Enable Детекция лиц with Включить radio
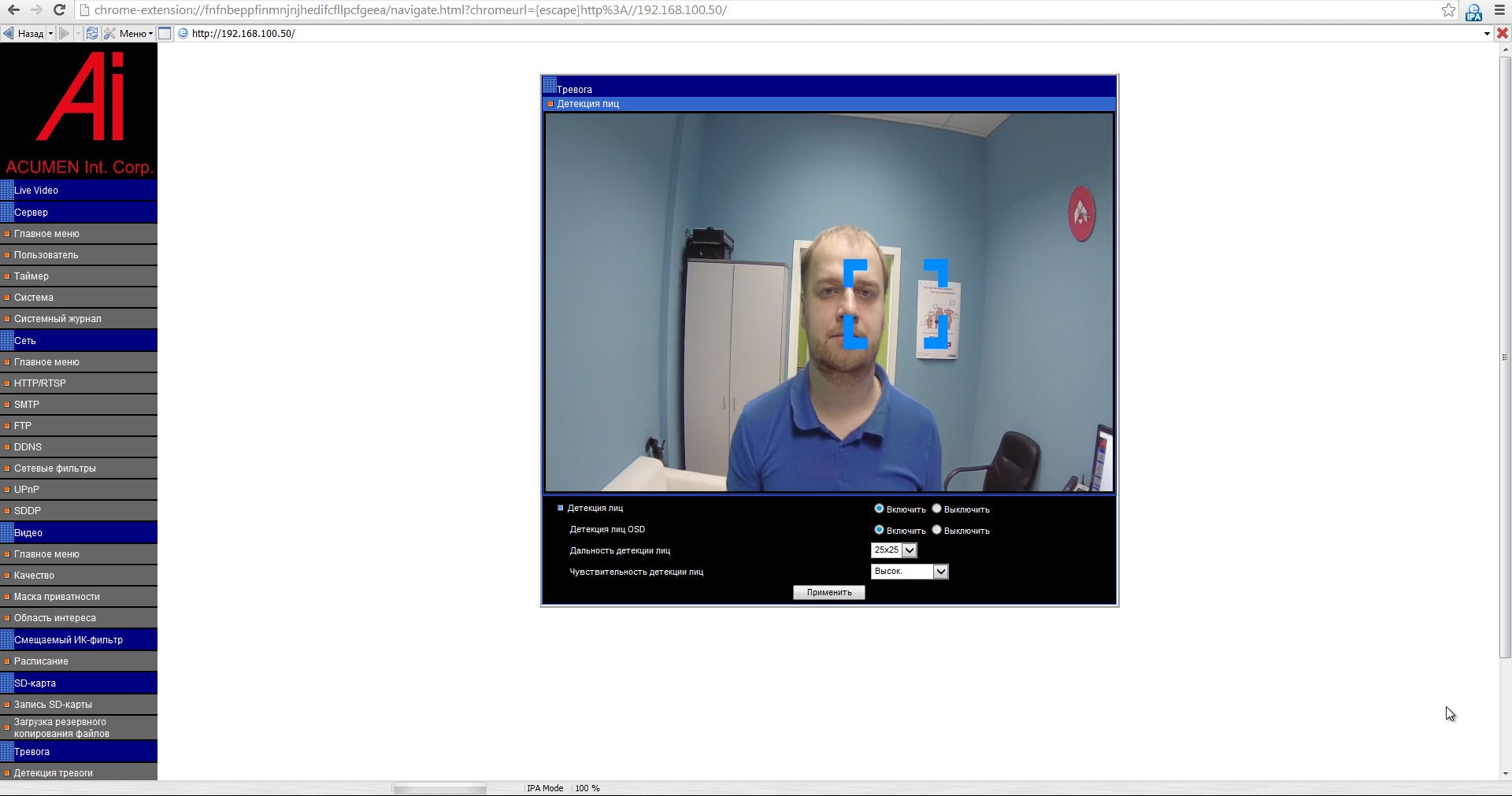This screenshot has width=1512, height=796. pos(879,509)
